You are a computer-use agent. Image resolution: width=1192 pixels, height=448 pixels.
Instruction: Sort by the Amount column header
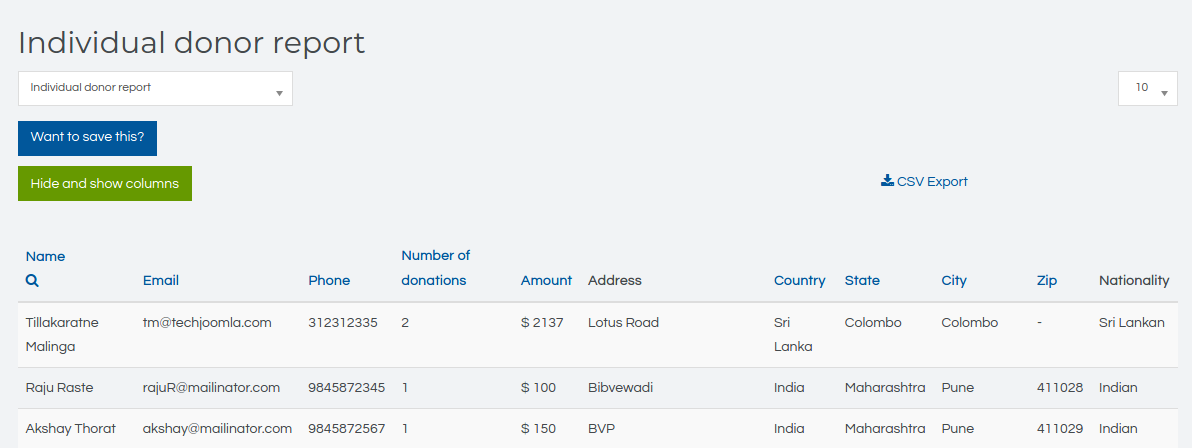click(x=546, y=280)
